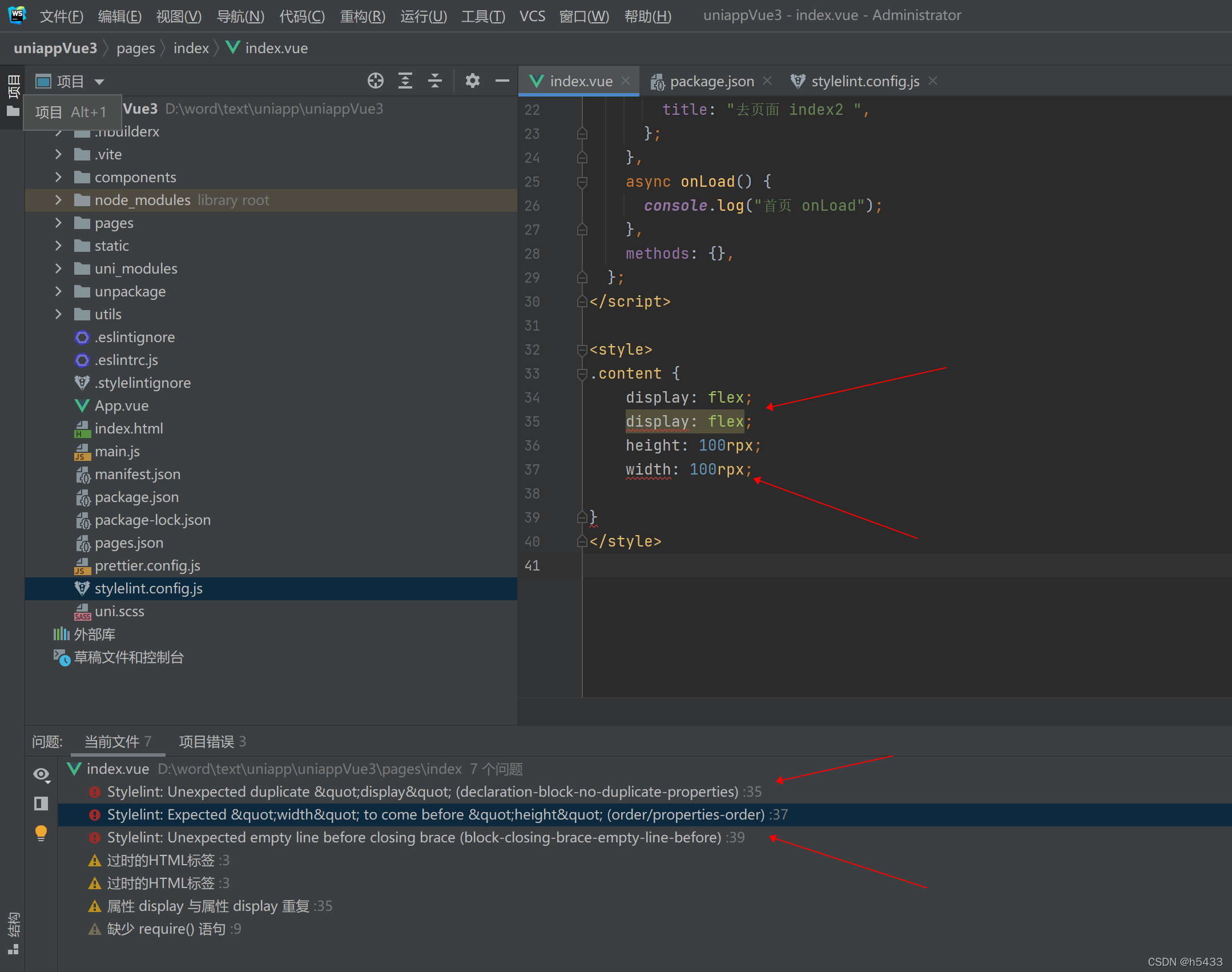Image resolution: width=1232 pixels, height=972 pixels.
Task: Hide the project panel with minus icon
Action: point(502,81)
